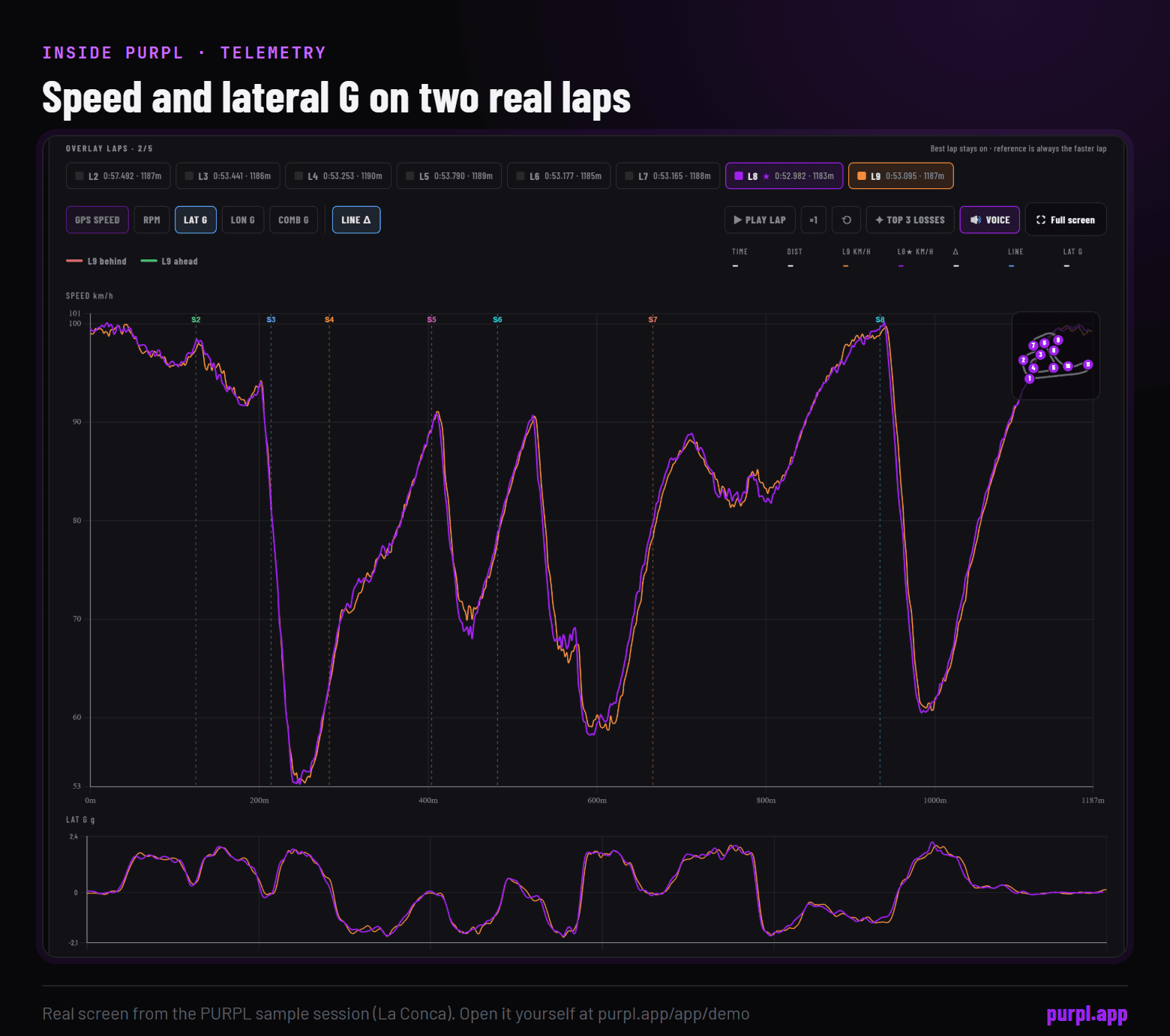
Task: Change playback speed with ×1 button
Action: pos(813,220)
